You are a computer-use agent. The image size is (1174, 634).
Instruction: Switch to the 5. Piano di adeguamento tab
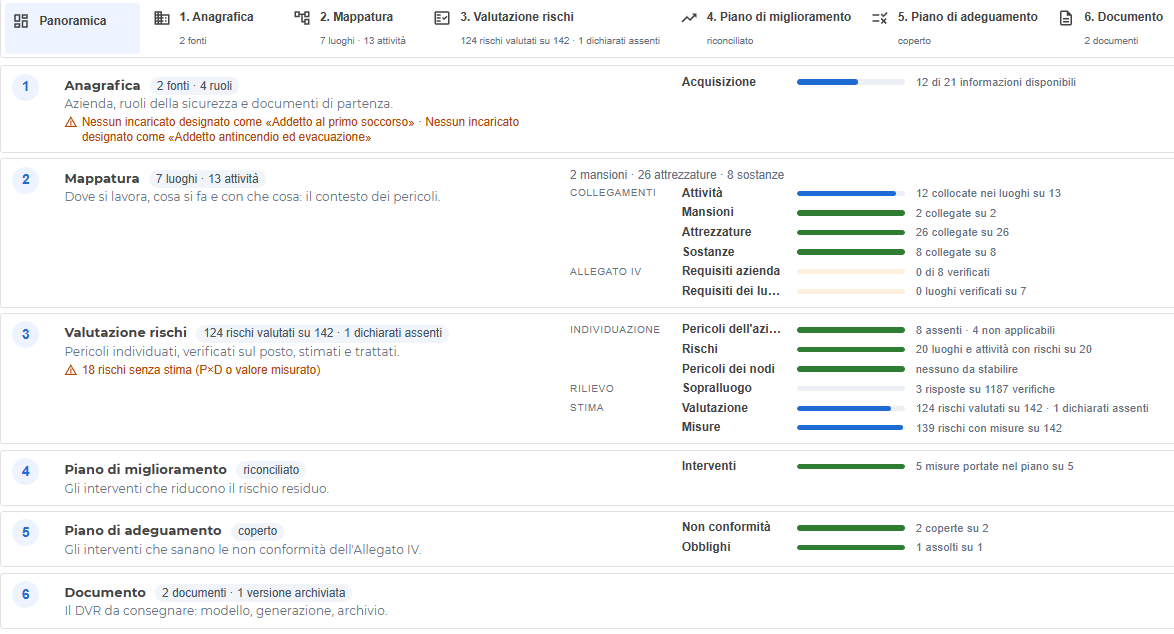(955, 28)
